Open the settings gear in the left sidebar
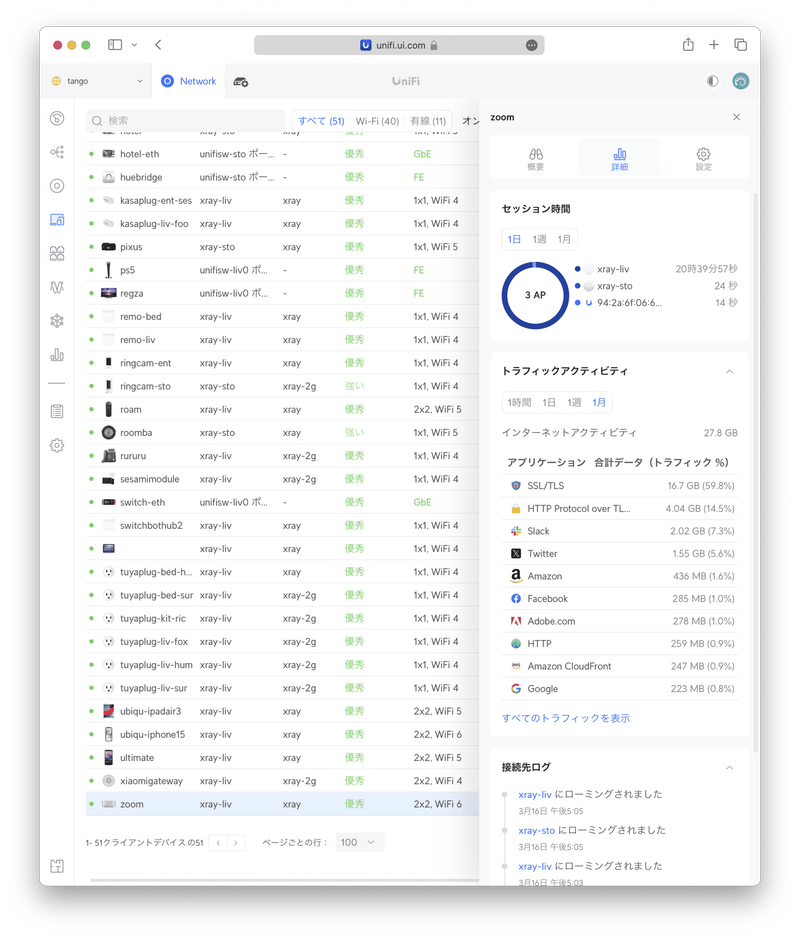The height and width of the screenshot is (938, 800). click(57, 445)
